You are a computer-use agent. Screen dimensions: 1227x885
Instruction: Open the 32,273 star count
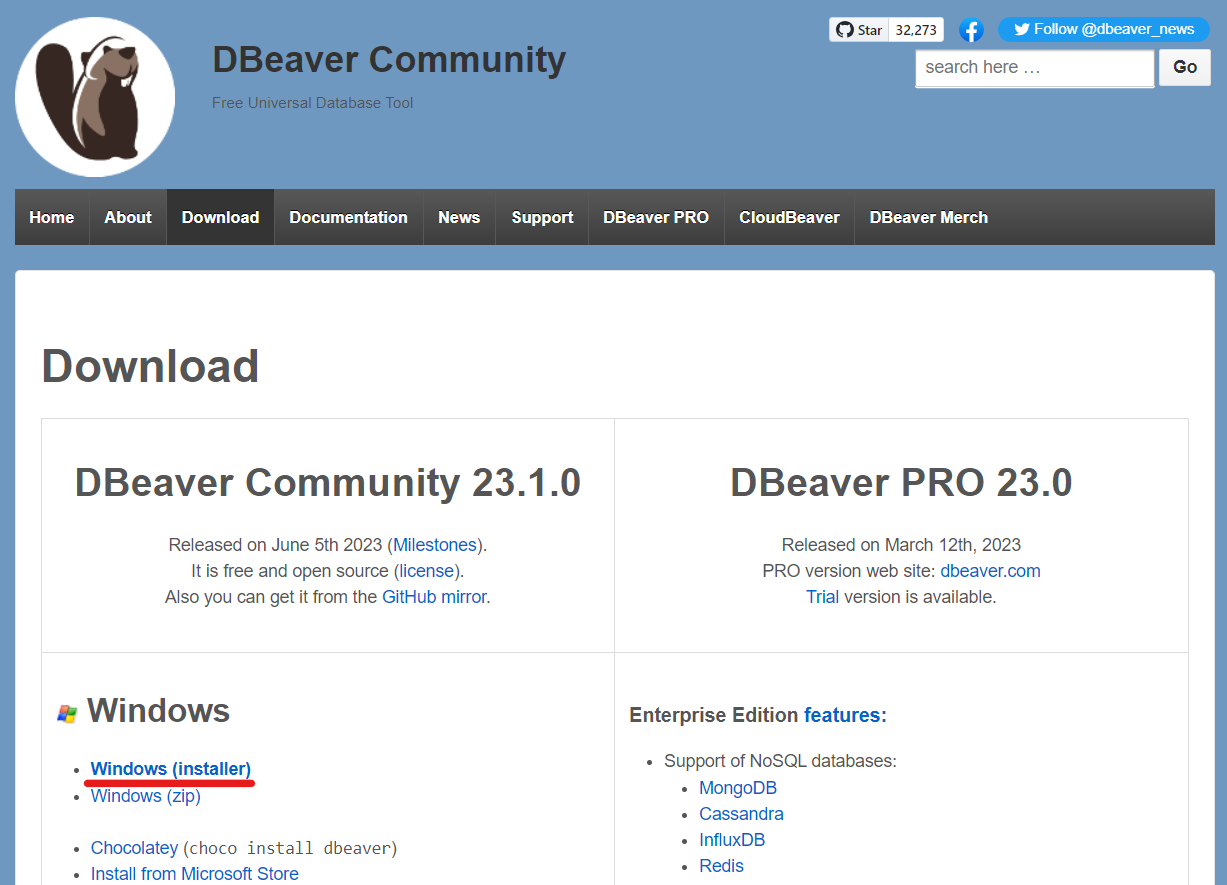[x=916, y=30]
